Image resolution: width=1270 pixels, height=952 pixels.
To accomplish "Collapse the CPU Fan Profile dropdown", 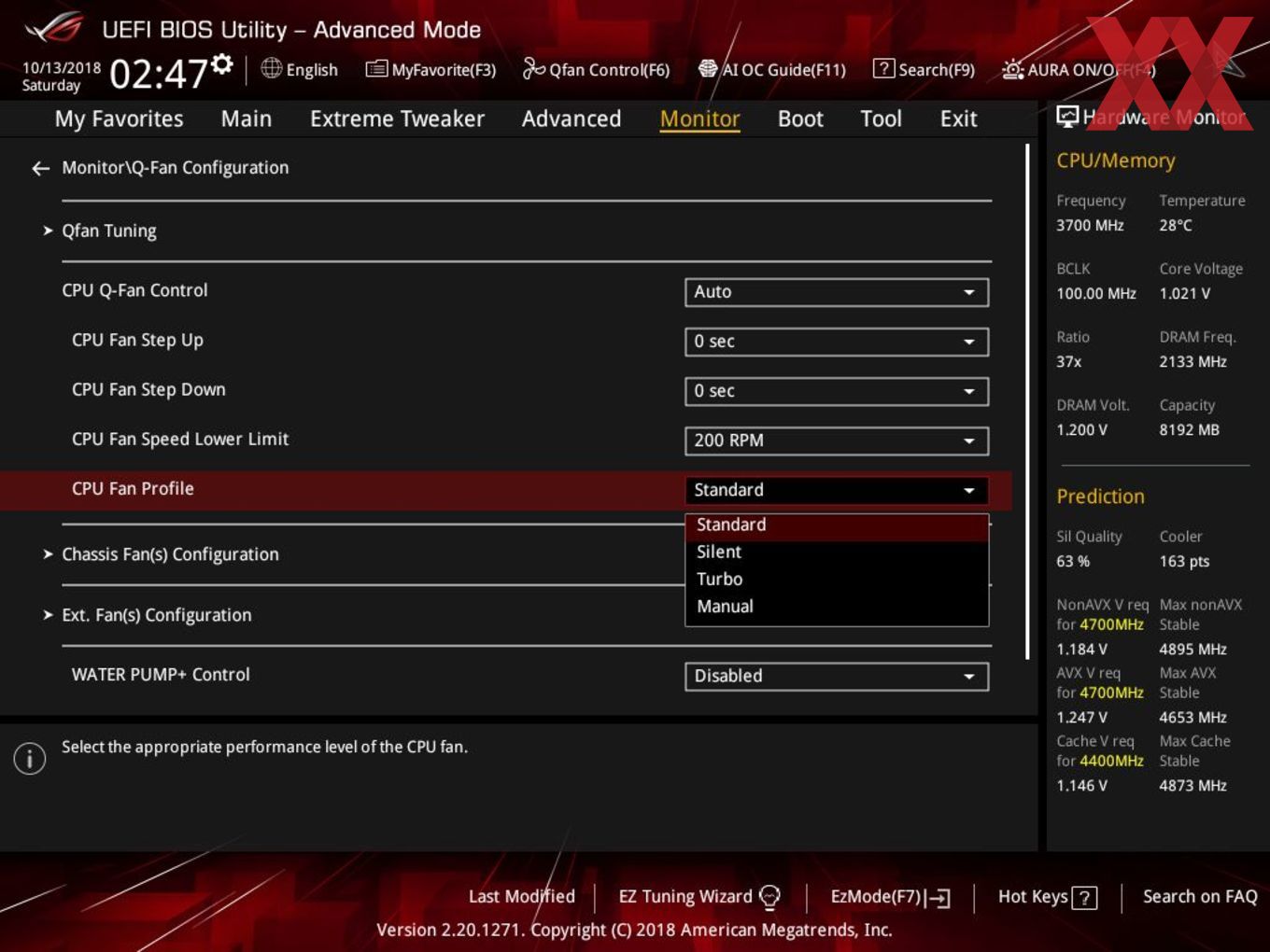I will pyautogui.click(x=837, y=490).
